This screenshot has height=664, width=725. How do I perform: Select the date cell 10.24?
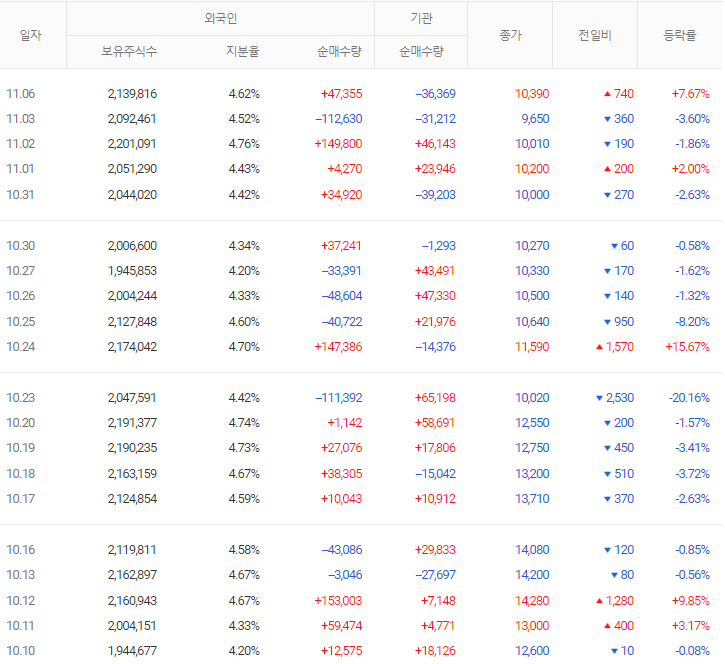pos(21,346)
